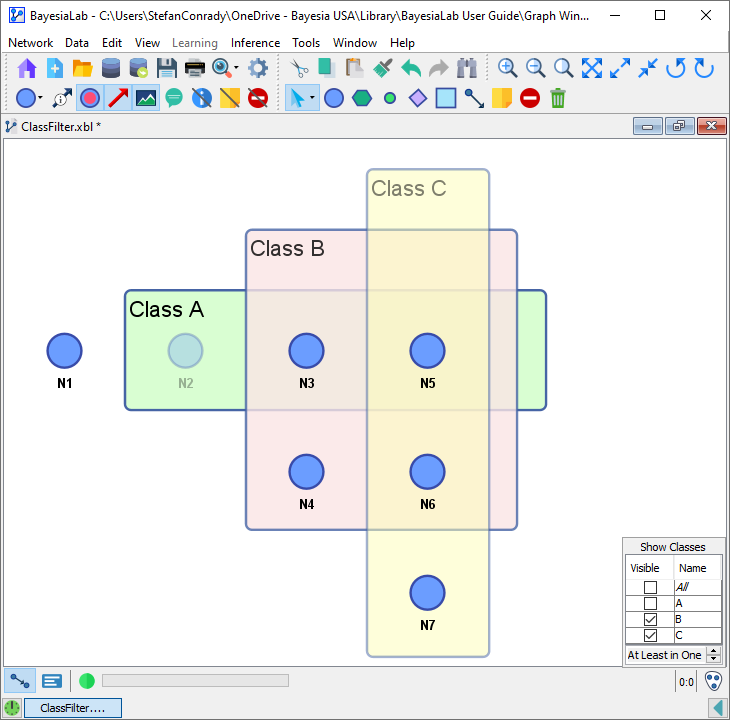Click the green Undo arrow icon
This screenshot has height=720, width=730.
pos(411,68)
